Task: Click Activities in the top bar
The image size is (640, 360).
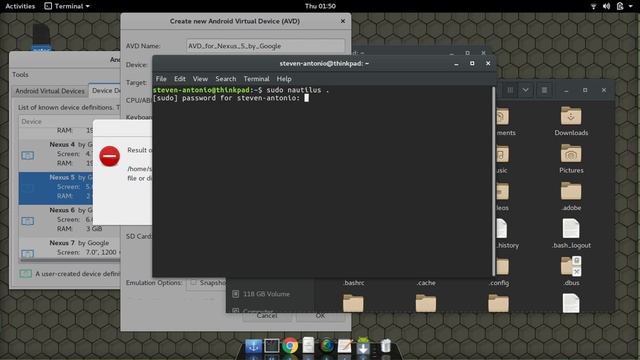Action: click(x=20, y=6)
